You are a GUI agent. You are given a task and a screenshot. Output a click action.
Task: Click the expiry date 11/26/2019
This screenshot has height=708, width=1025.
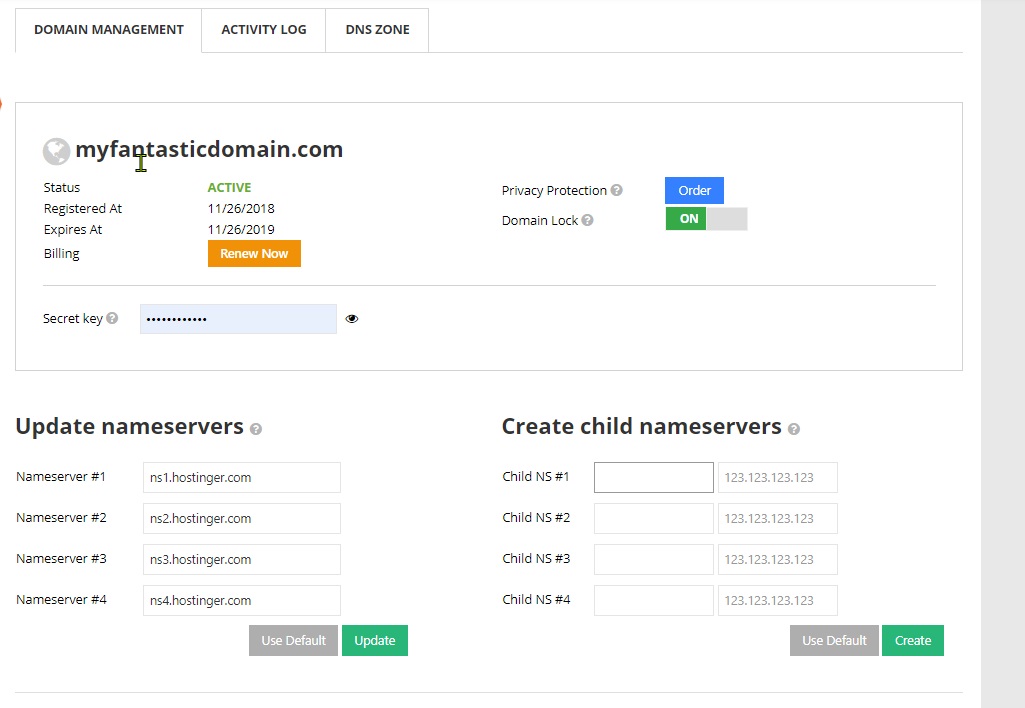[241, 229]
